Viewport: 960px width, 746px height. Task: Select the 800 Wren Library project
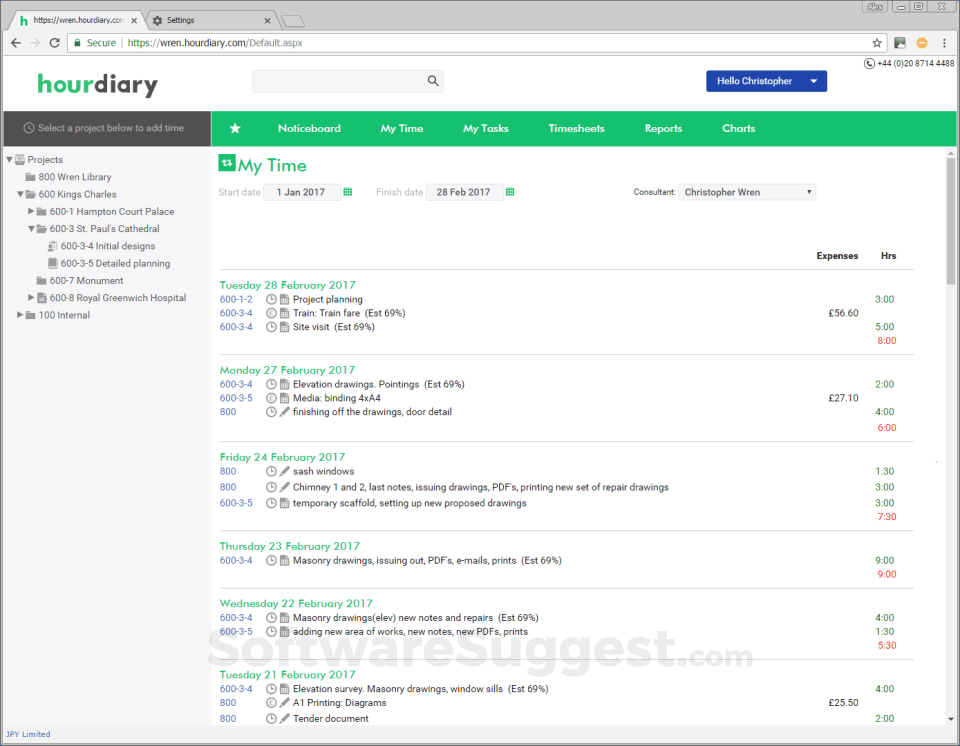pos(75,177)
